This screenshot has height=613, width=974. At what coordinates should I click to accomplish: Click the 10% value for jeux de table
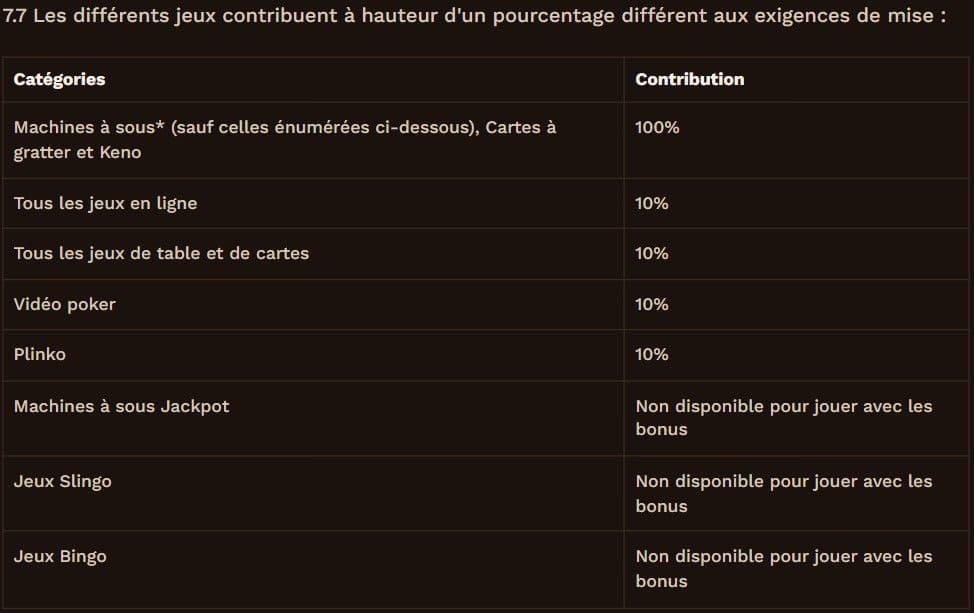[652, 253]
